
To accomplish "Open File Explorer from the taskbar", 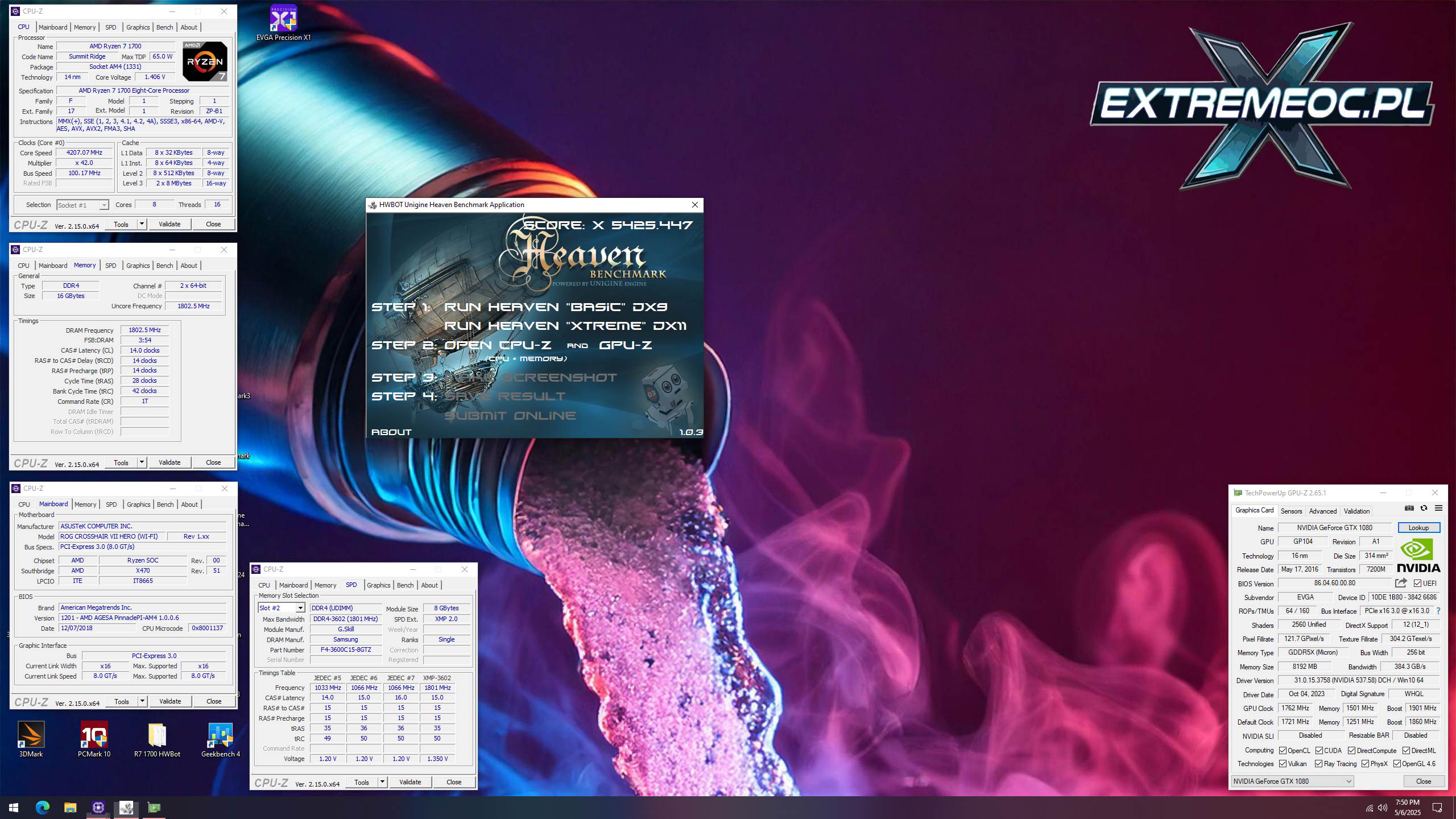I will tap(70, 808).
